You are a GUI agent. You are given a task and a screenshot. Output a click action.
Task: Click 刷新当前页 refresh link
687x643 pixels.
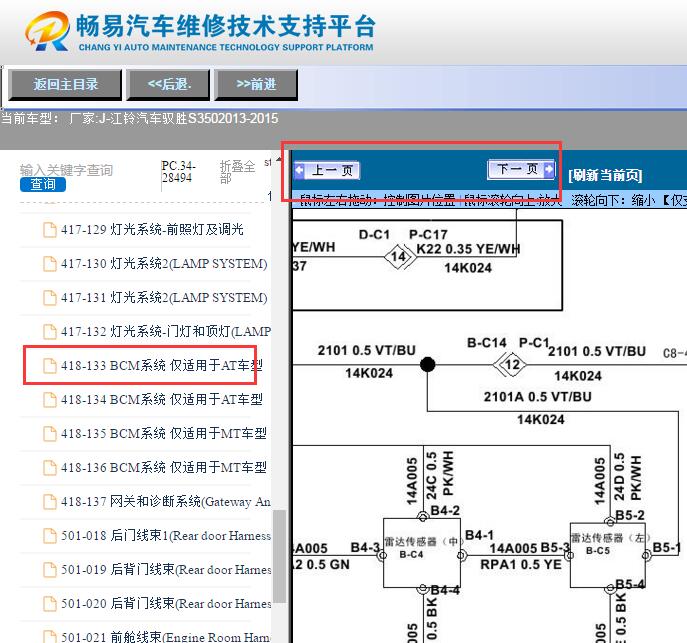coord(605,175)
